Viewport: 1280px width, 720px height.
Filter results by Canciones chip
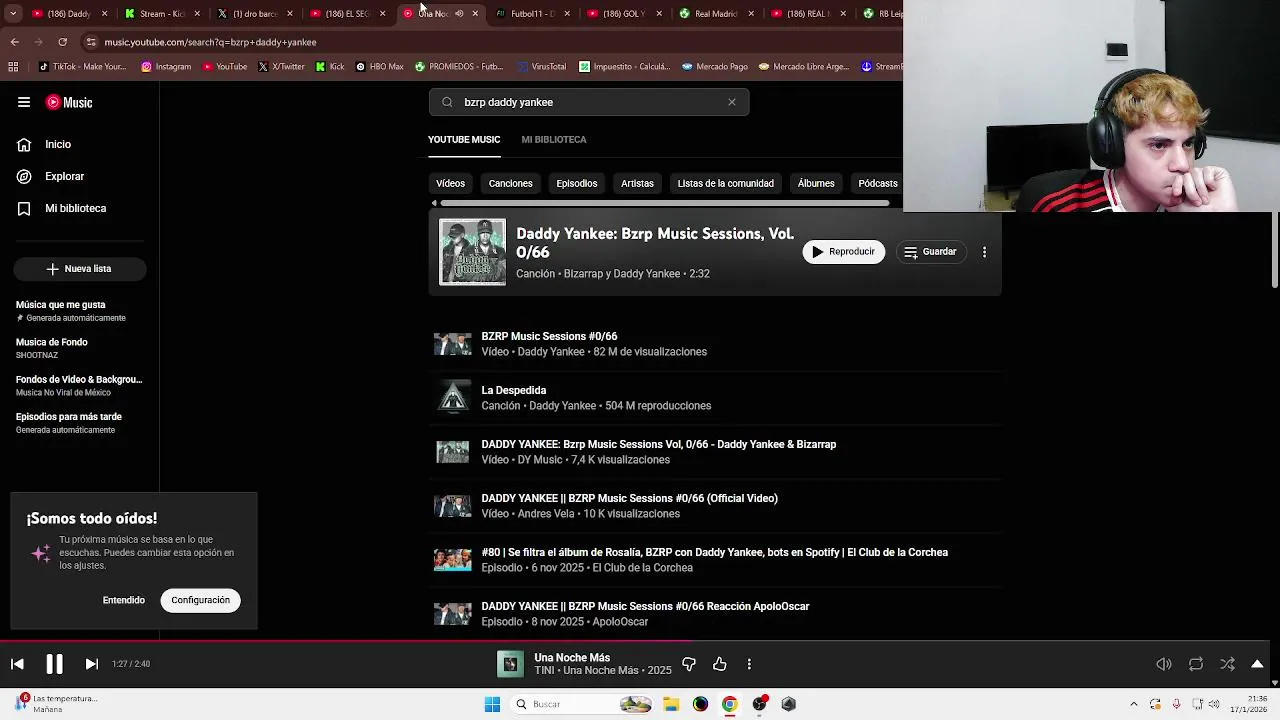(x=510, y=183)
